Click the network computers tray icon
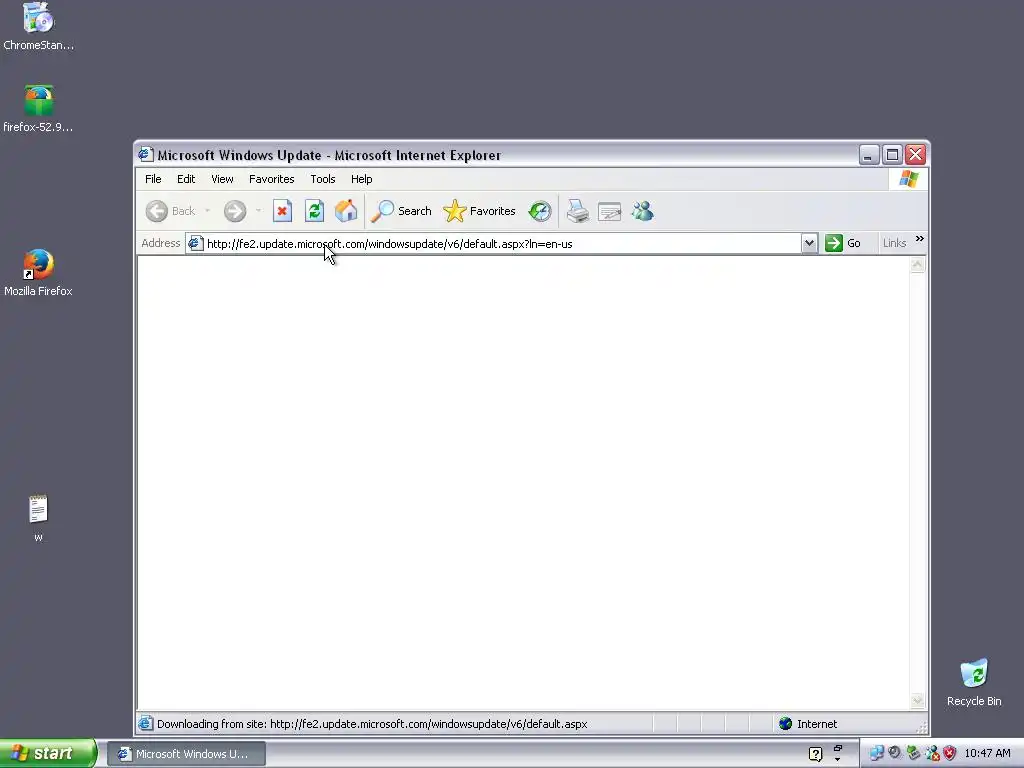This screenshot has width=1024, height=768. click(876, 753)
